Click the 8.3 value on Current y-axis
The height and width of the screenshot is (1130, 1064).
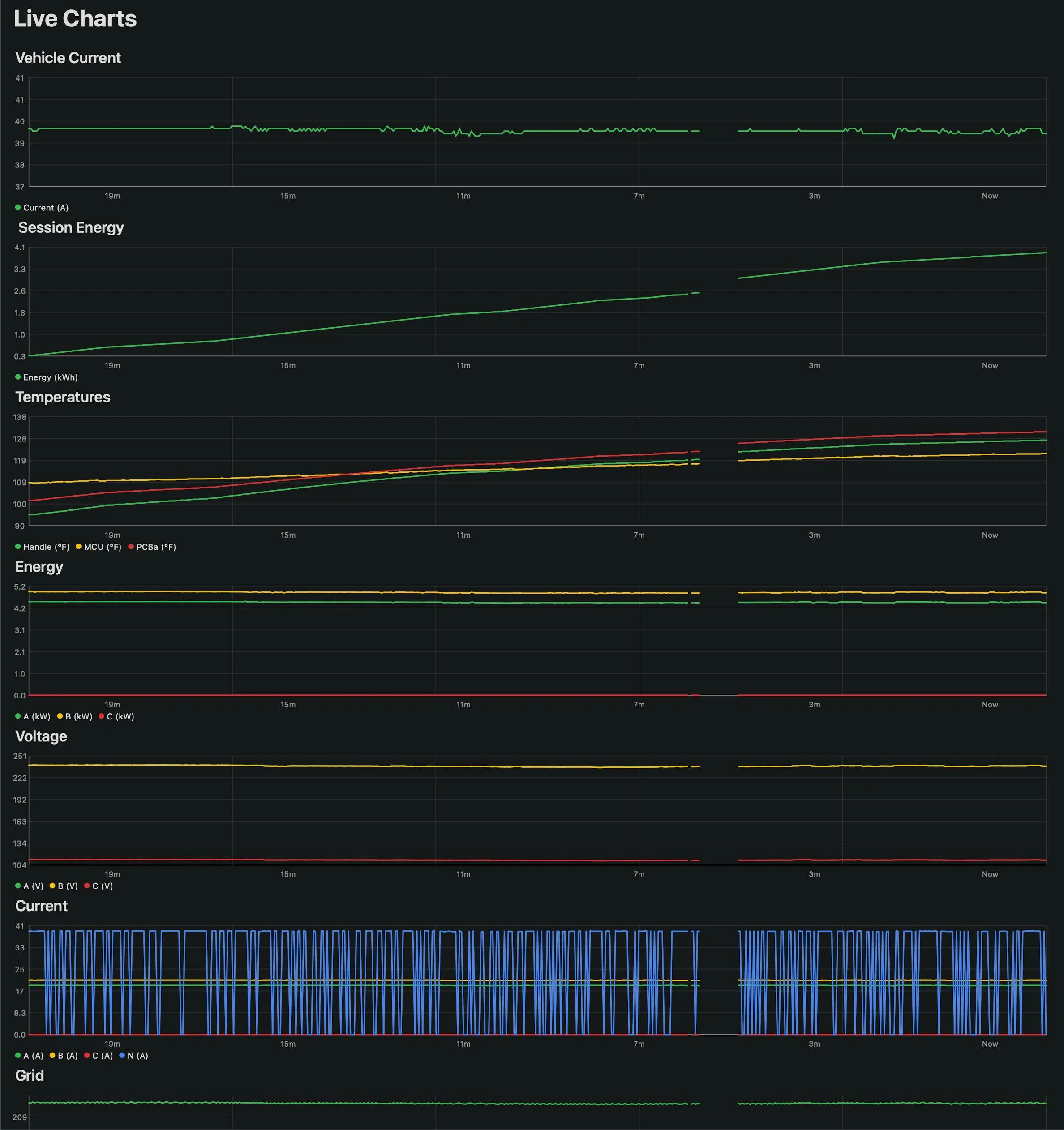tap(20, 1013)
